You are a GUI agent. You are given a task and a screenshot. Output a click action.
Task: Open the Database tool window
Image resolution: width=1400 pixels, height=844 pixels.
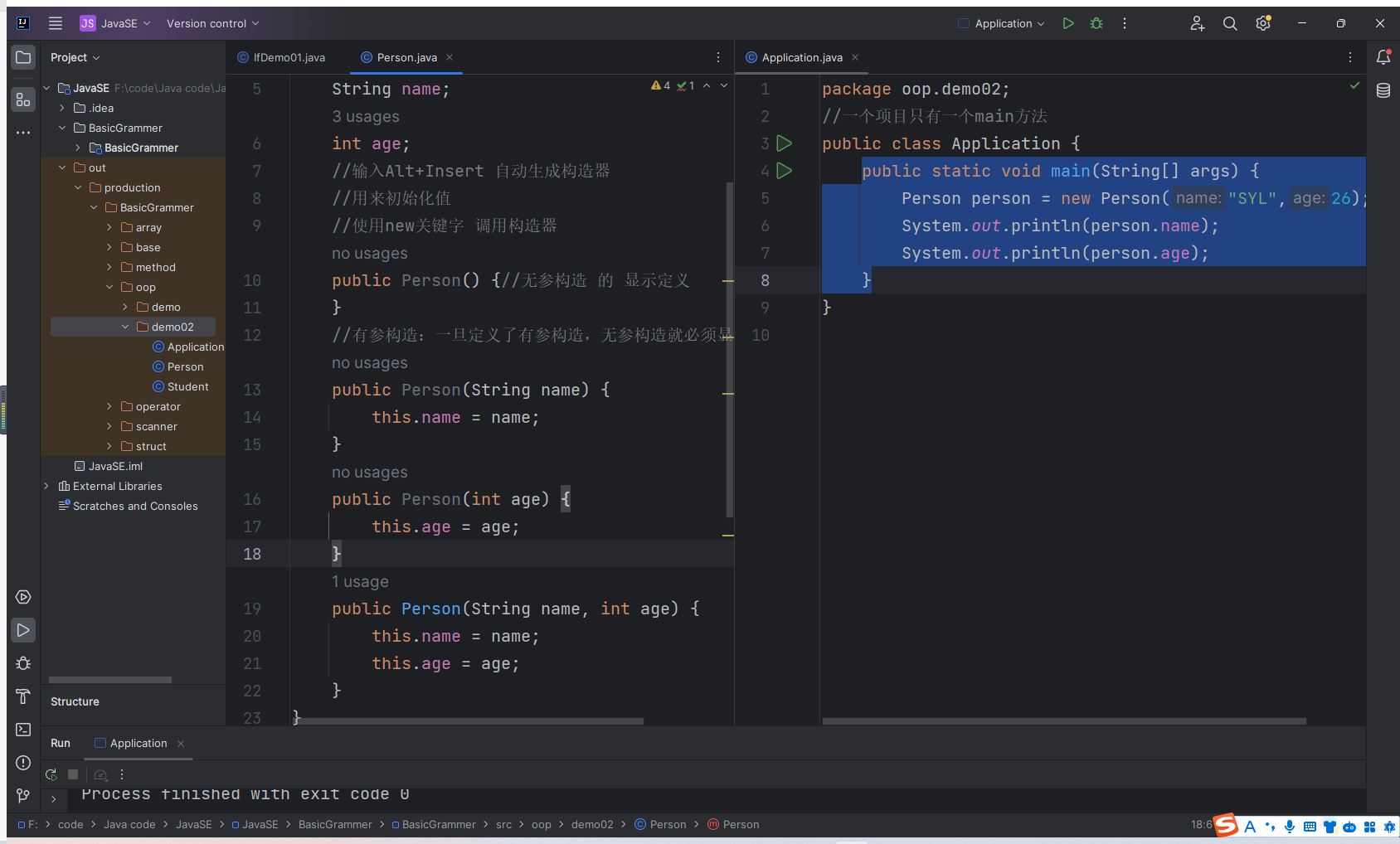[1383, 90]
